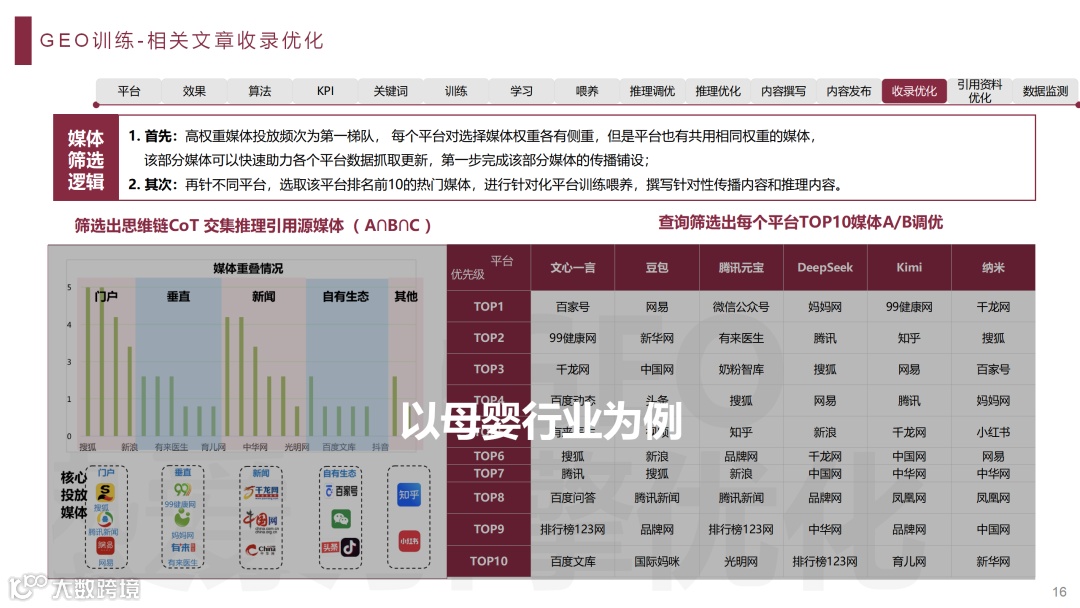Click the page number 16
Screen dimensions: 1080x608
[1059, 591]
